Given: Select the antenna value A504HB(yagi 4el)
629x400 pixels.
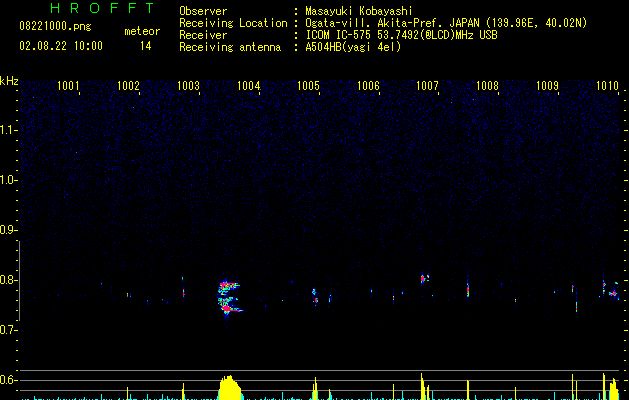Looking at the screenshot, I should click(353, 47).
